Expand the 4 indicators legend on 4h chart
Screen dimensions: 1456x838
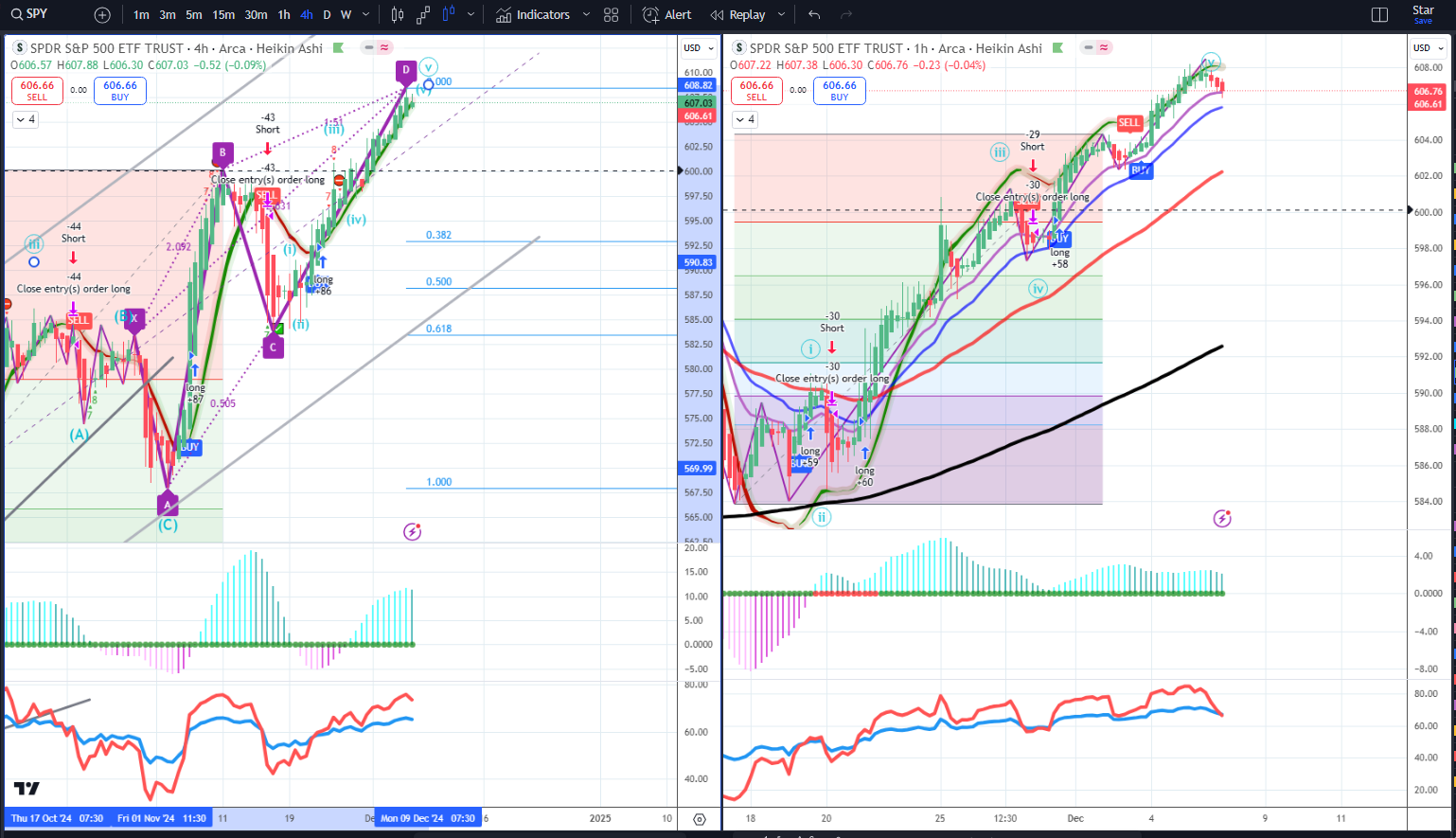click(x=26, y=119)
